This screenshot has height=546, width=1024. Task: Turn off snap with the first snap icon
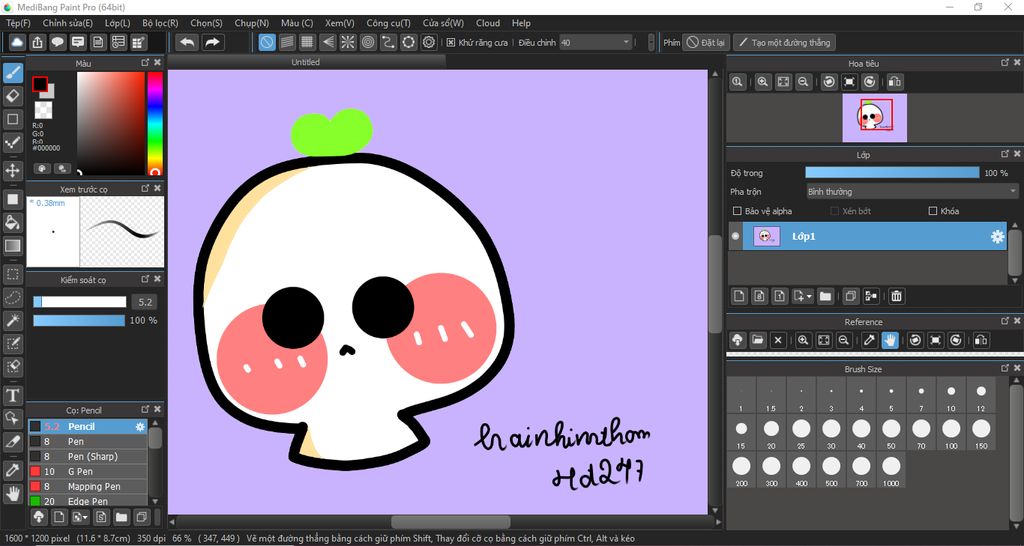(x=266, y=42)
